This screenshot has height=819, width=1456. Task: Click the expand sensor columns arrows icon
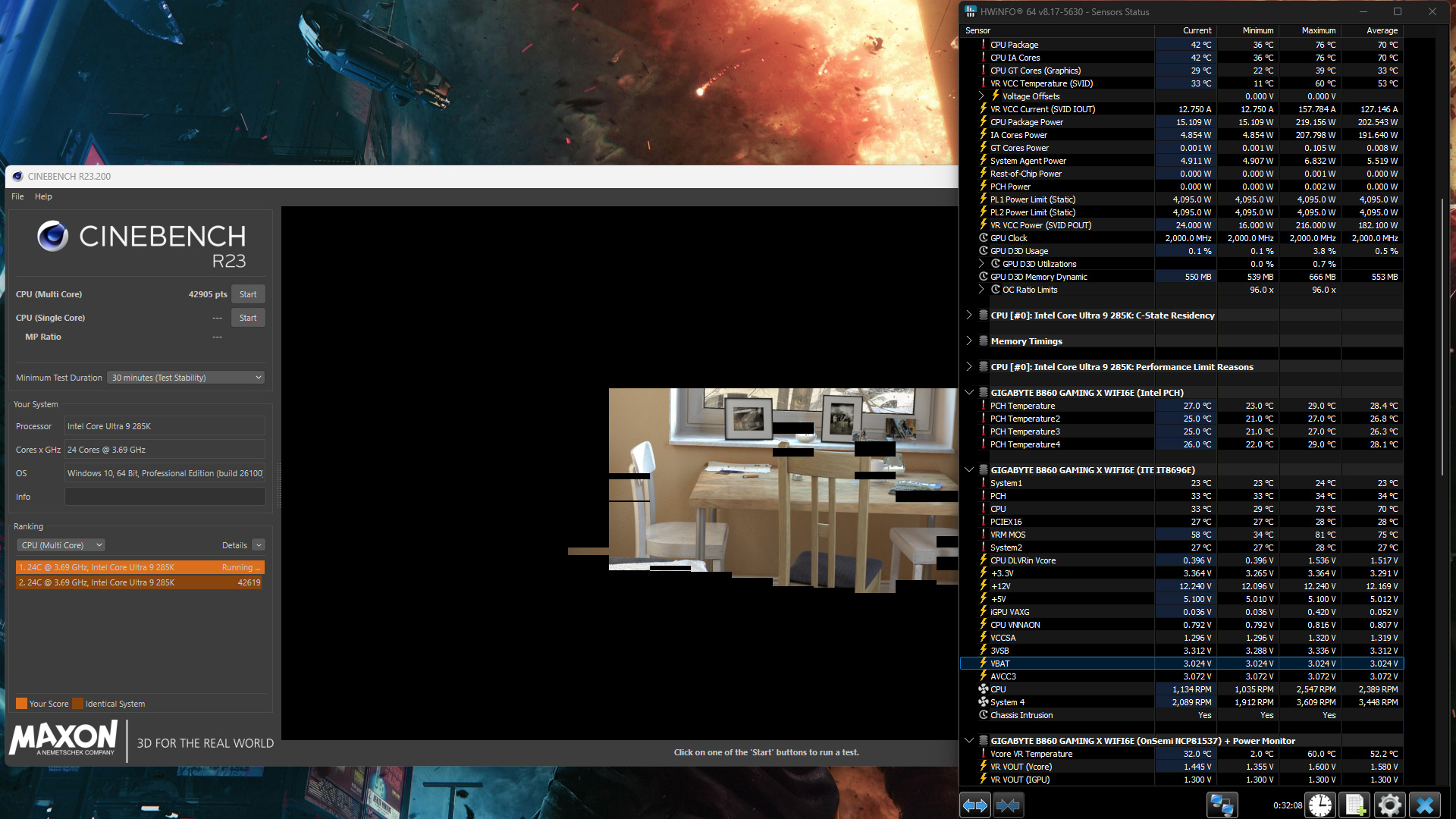975,805
